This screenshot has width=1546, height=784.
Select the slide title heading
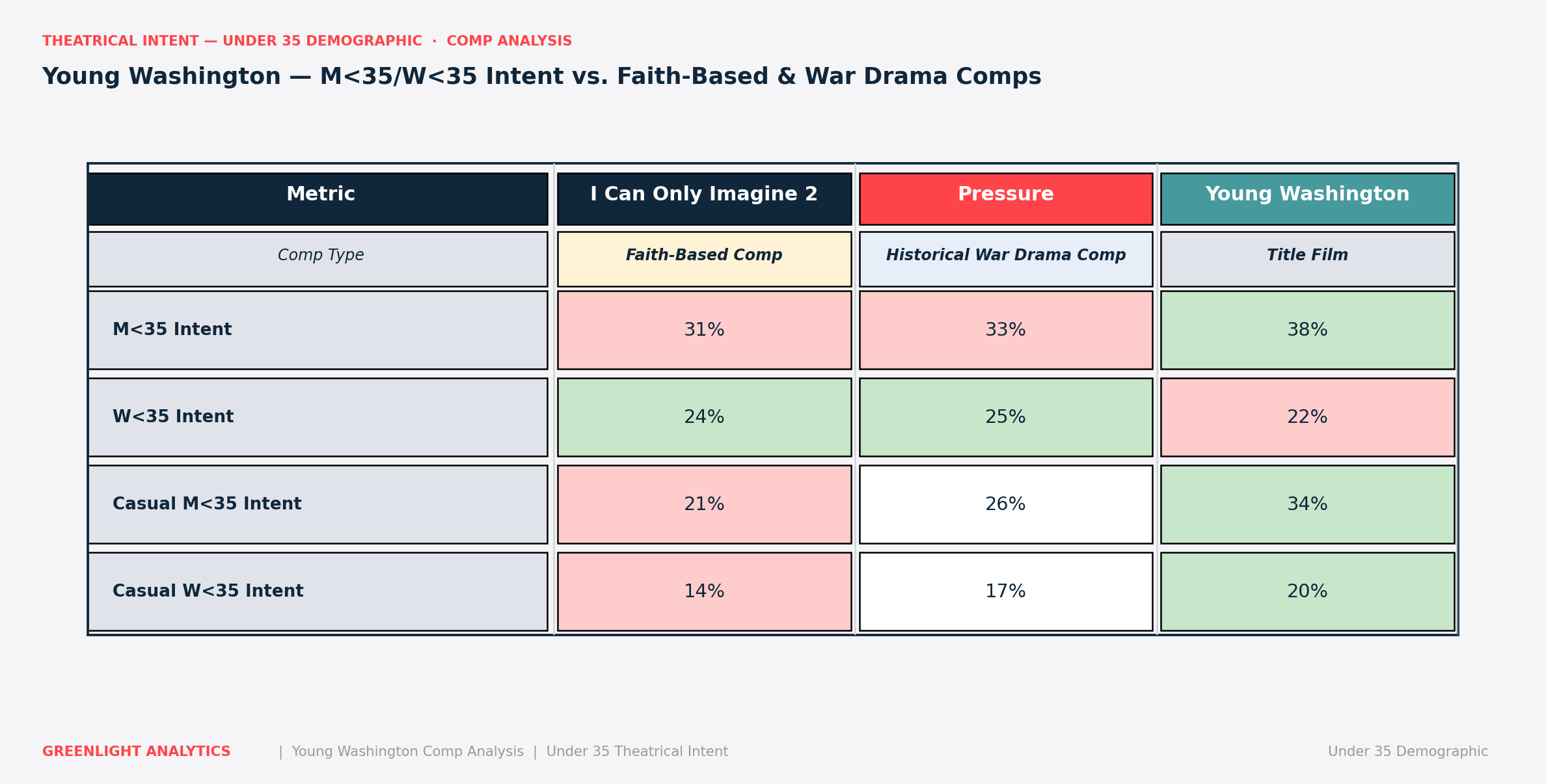541,77
